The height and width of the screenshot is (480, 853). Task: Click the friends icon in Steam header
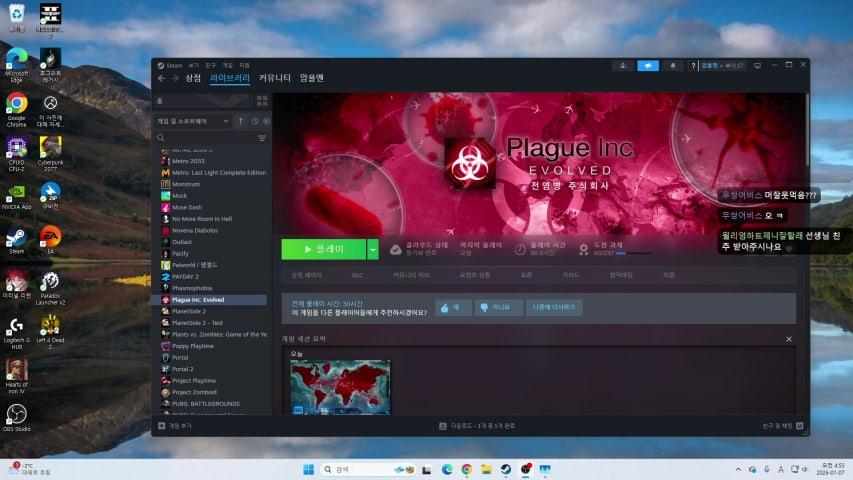coord(622,65)
